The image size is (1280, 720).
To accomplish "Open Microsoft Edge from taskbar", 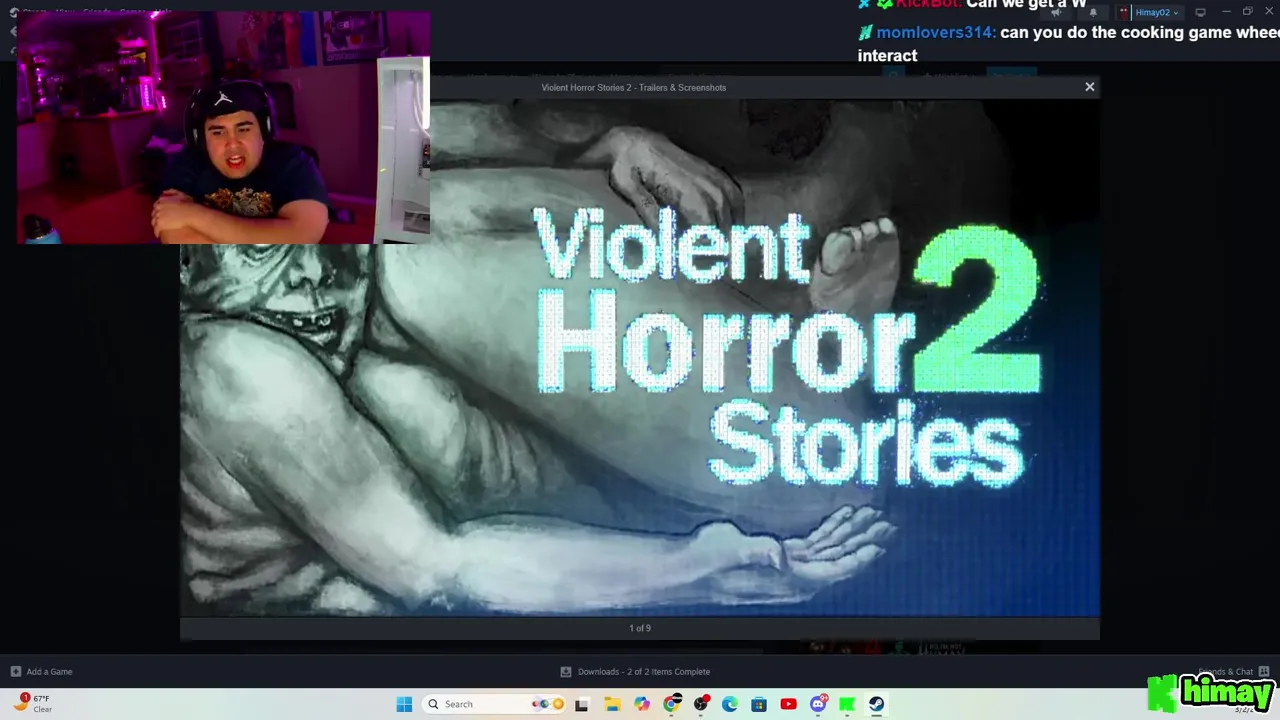I will (730, 704).
